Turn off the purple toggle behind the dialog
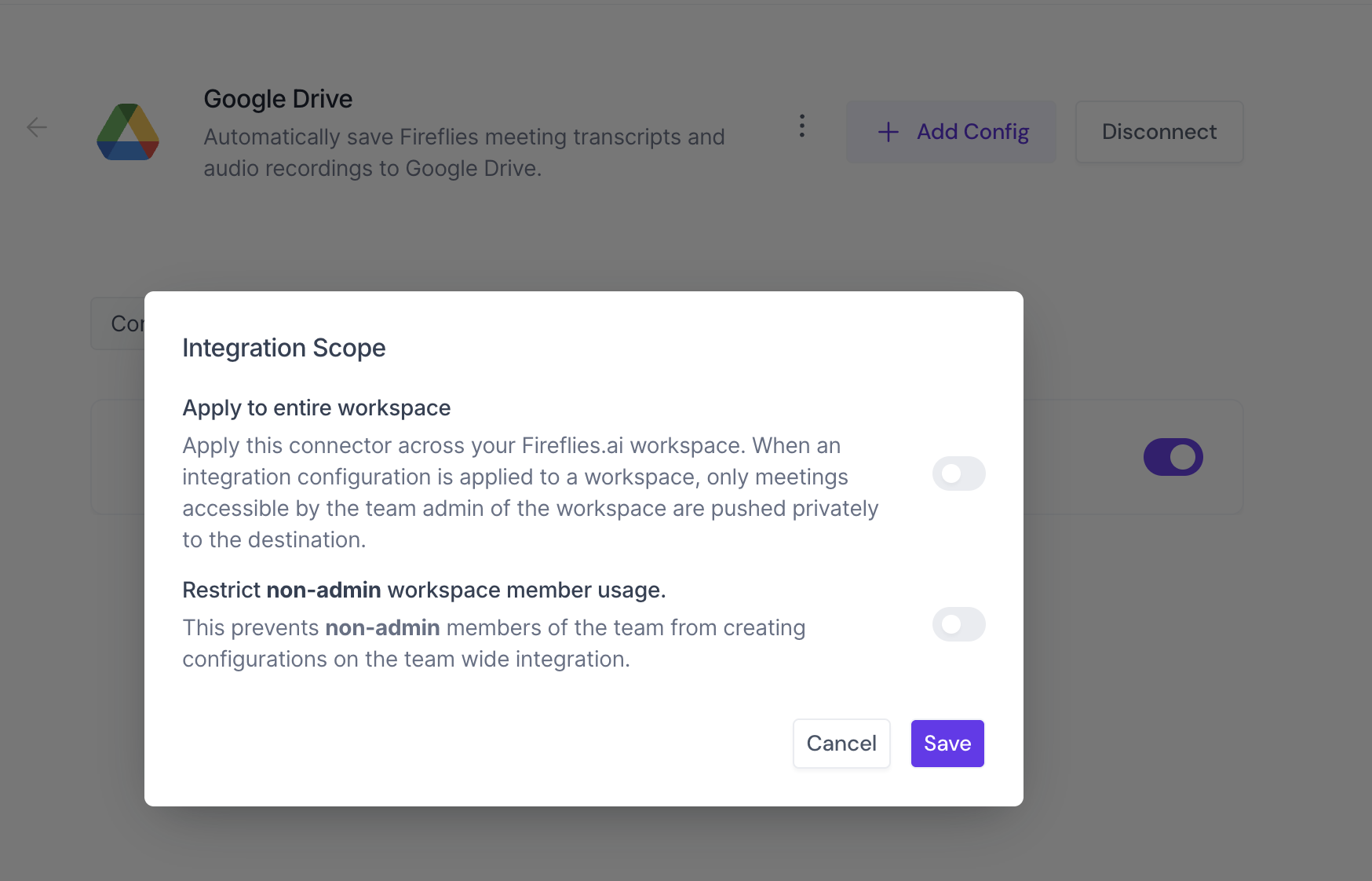The height and width of the screenshot is (881, 1372). tap(1173, 457)
